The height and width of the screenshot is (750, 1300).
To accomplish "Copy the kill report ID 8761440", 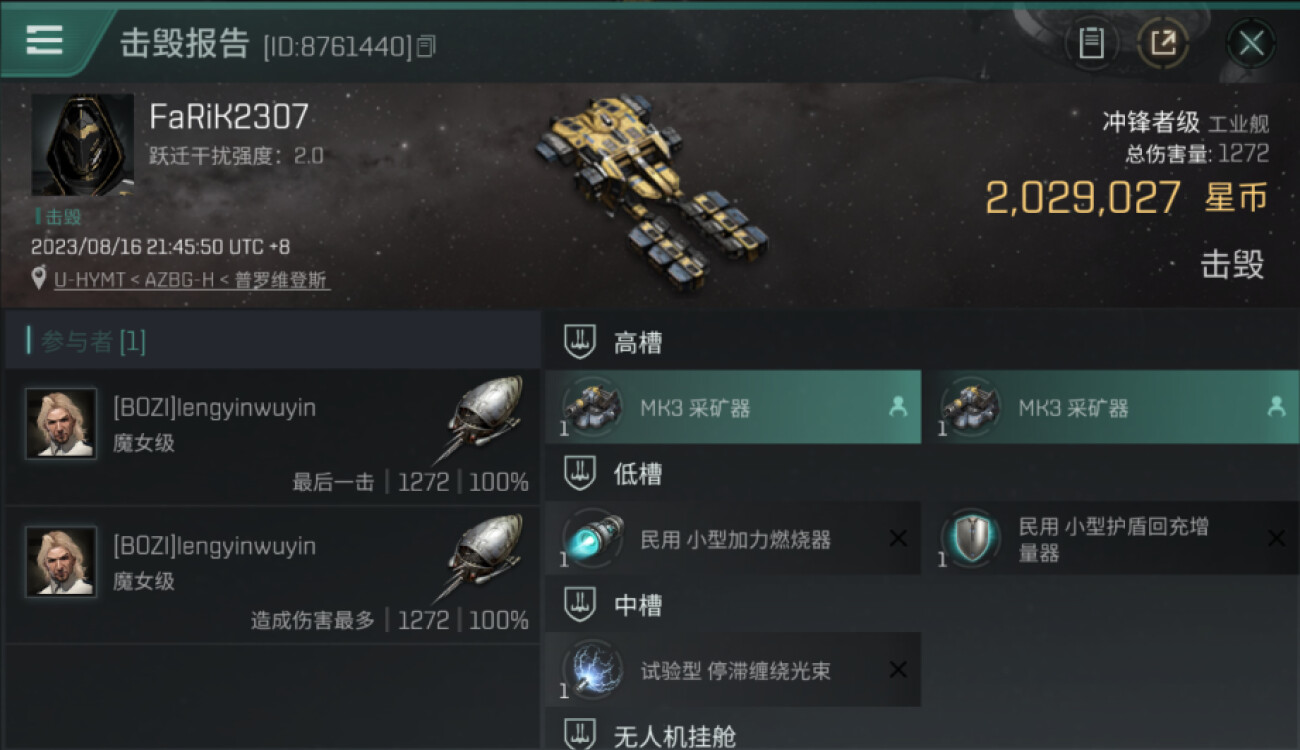I will tap(427, 46).
